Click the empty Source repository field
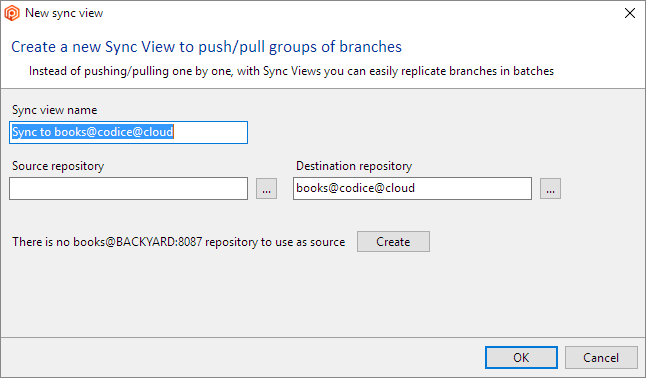Screen dimensions: 646x378 point(129,188)
